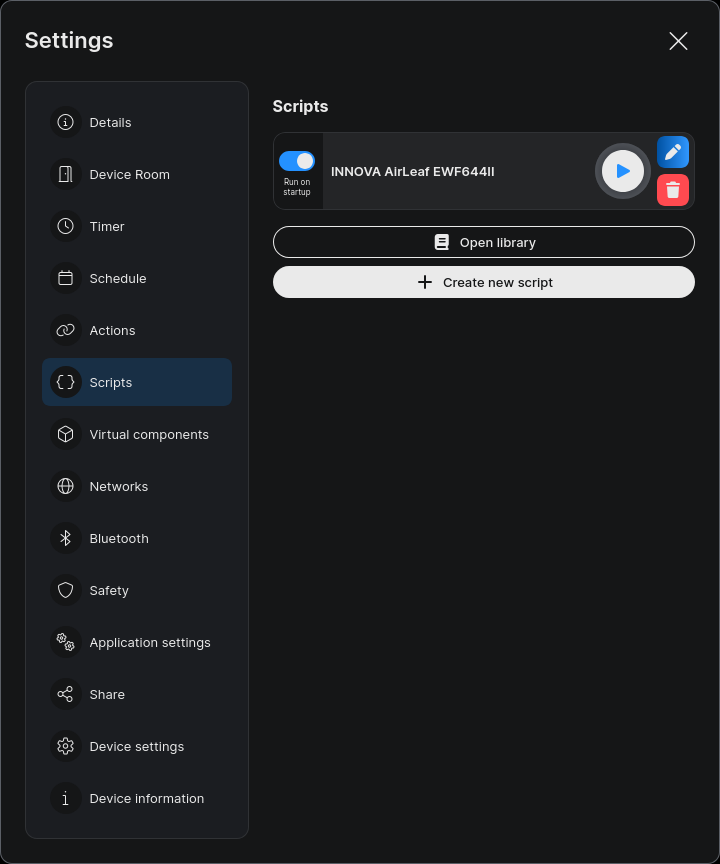Click the Virtual components cube icon
The height and width of the screenshot is (864, 720).
tap(66, 434)
